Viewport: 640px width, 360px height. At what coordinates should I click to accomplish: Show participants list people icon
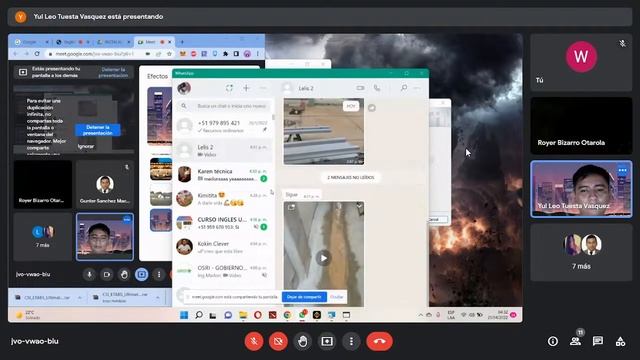576,341
